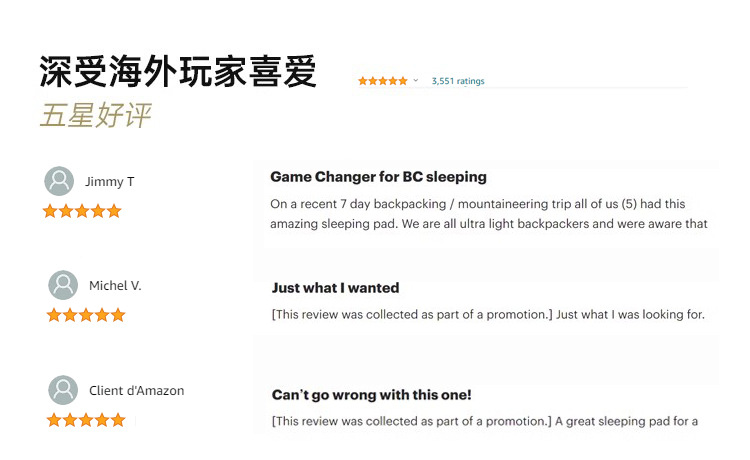Click the five-star rating under Jimmy T
The height and width of the screenshot is (460, 750).
(x=82, y=211)
